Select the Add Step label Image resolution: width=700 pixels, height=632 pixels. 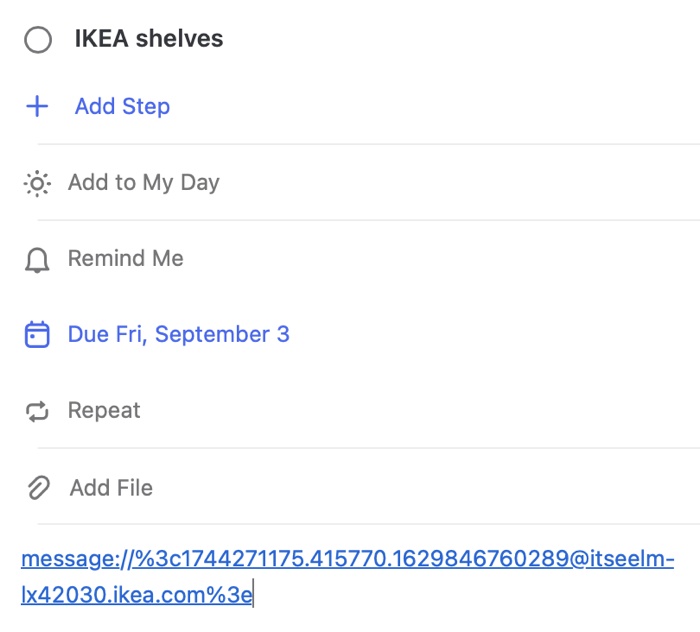tap(122, 107)
